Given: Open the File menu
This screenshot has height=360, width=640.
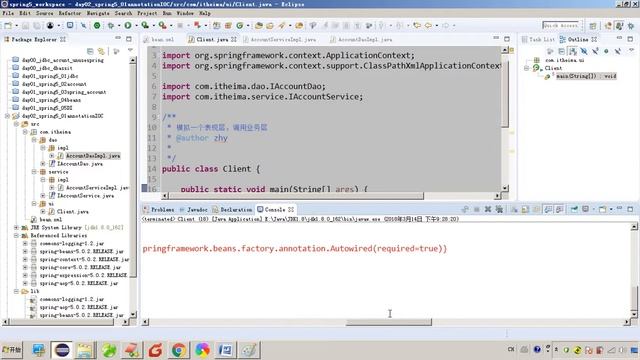Looking at the screenshot, I should point(8,13).
